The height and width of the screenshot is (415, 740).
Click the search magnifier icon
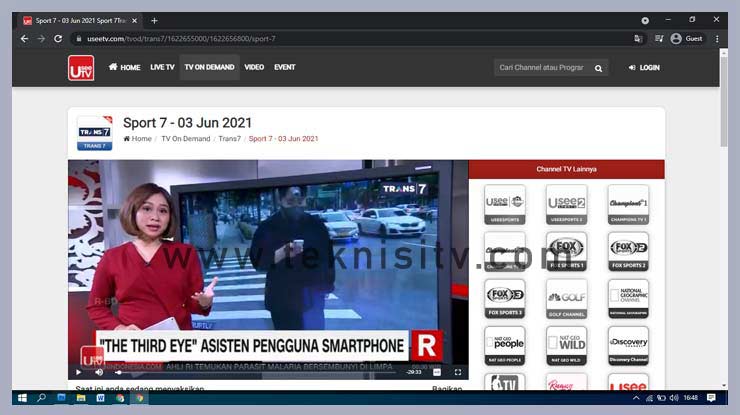pos(598,68)
